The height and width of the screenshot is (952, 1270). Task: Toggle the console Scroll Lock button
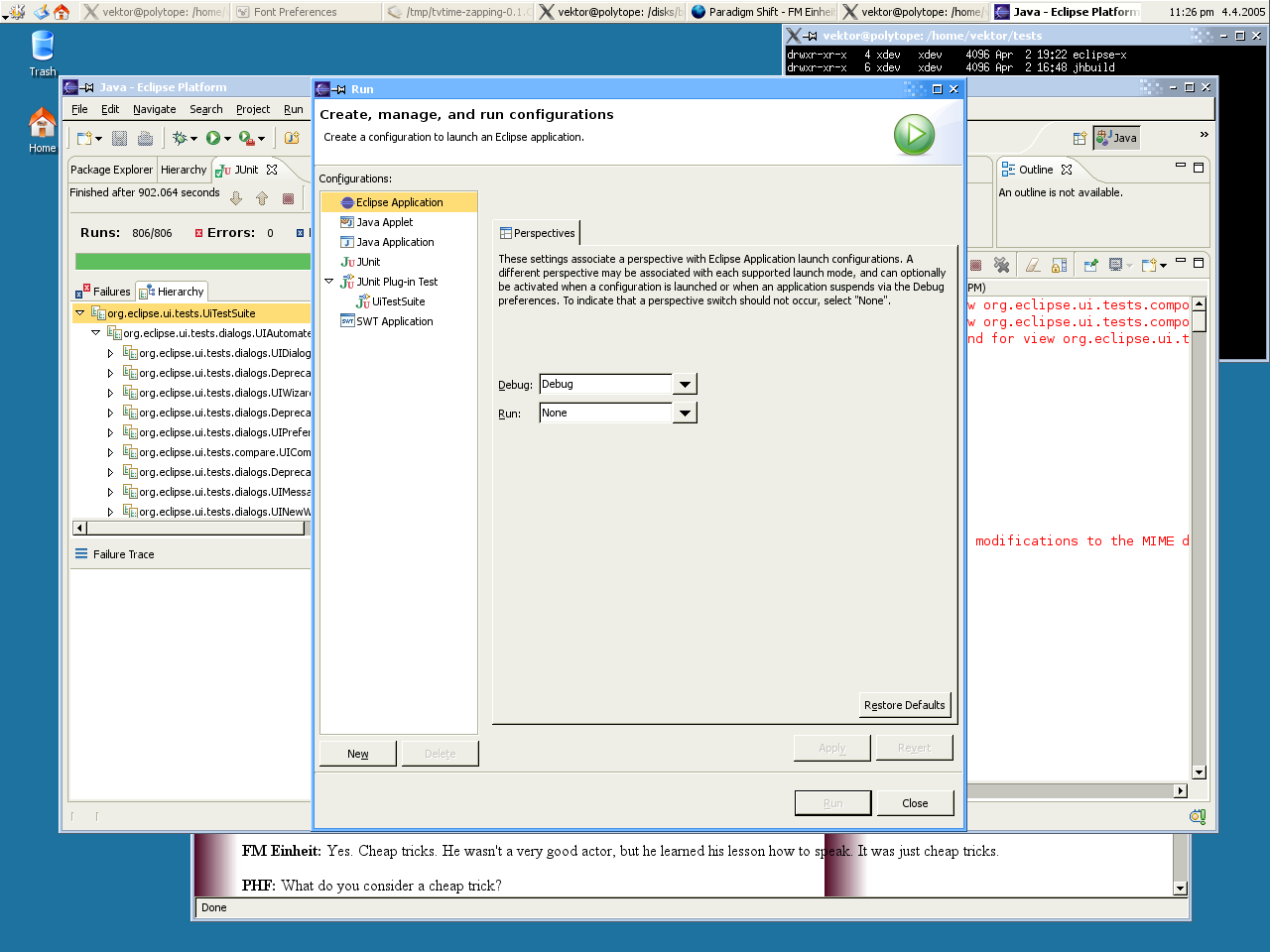(1060, 265)
